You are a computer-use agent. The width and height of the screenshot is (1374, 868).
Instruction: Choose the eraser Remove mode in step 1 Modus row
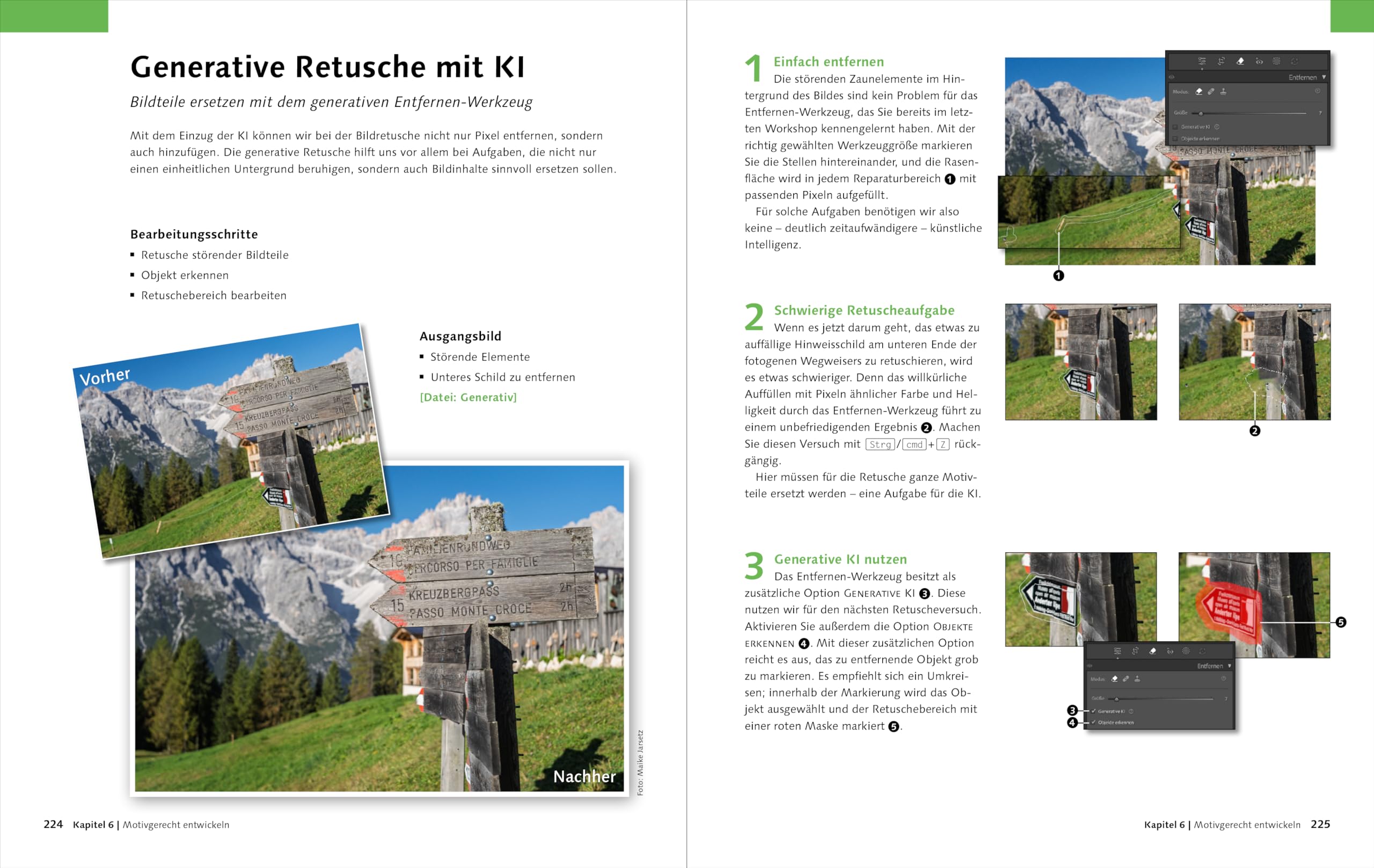point(1200,92)
